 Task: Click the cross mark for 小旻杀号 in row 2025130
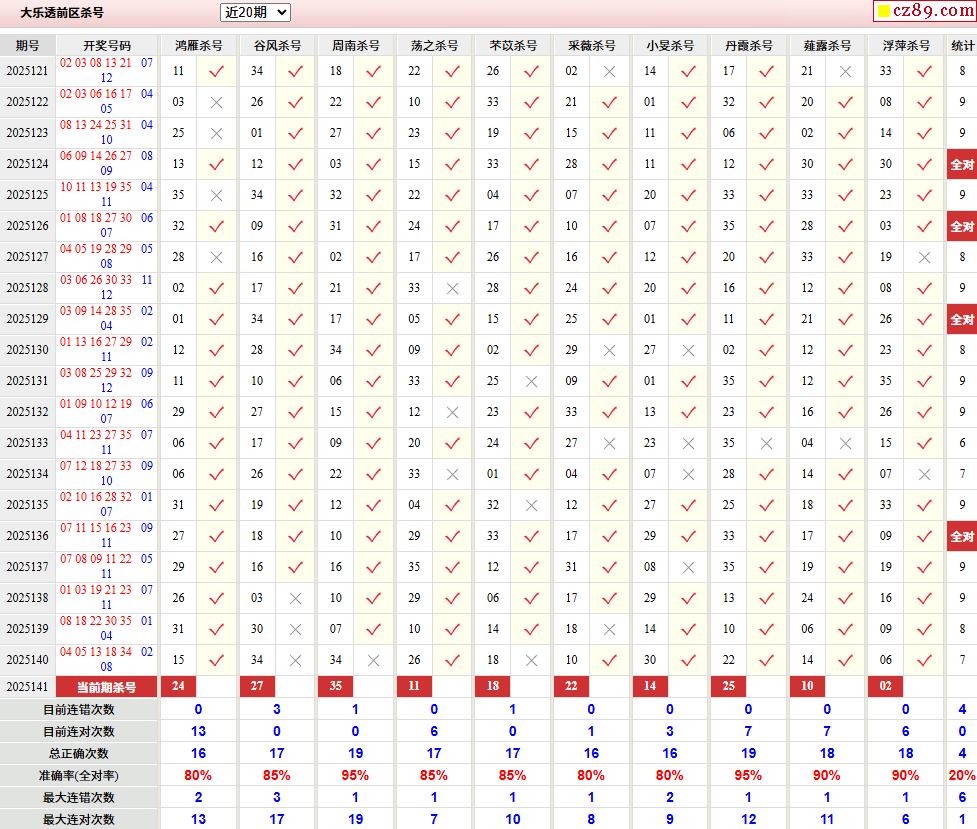[x=688, y=350]
